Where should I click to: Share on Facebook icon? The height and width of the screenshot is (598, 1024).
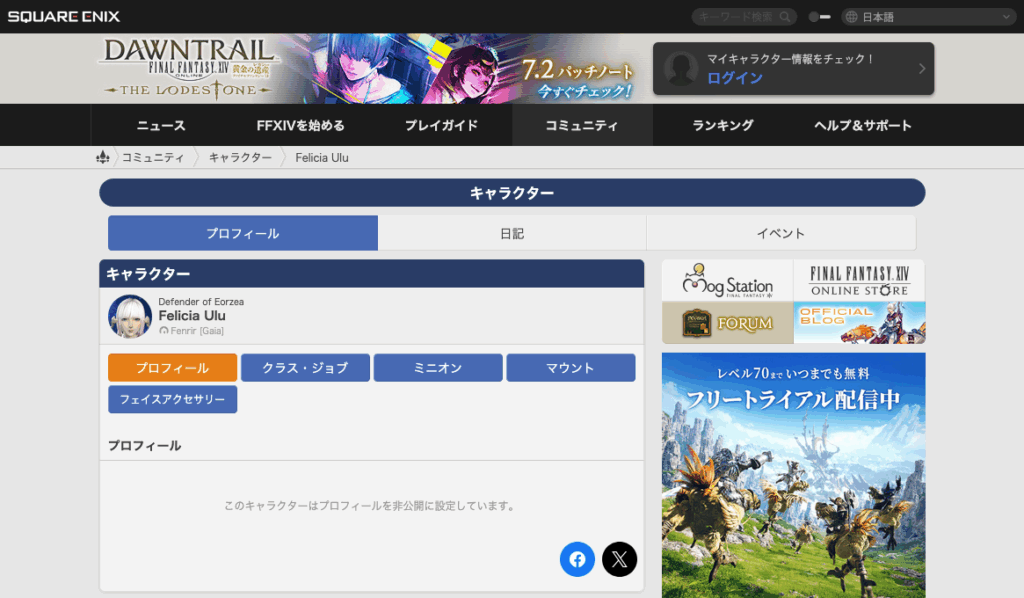(x=577, y=559)
